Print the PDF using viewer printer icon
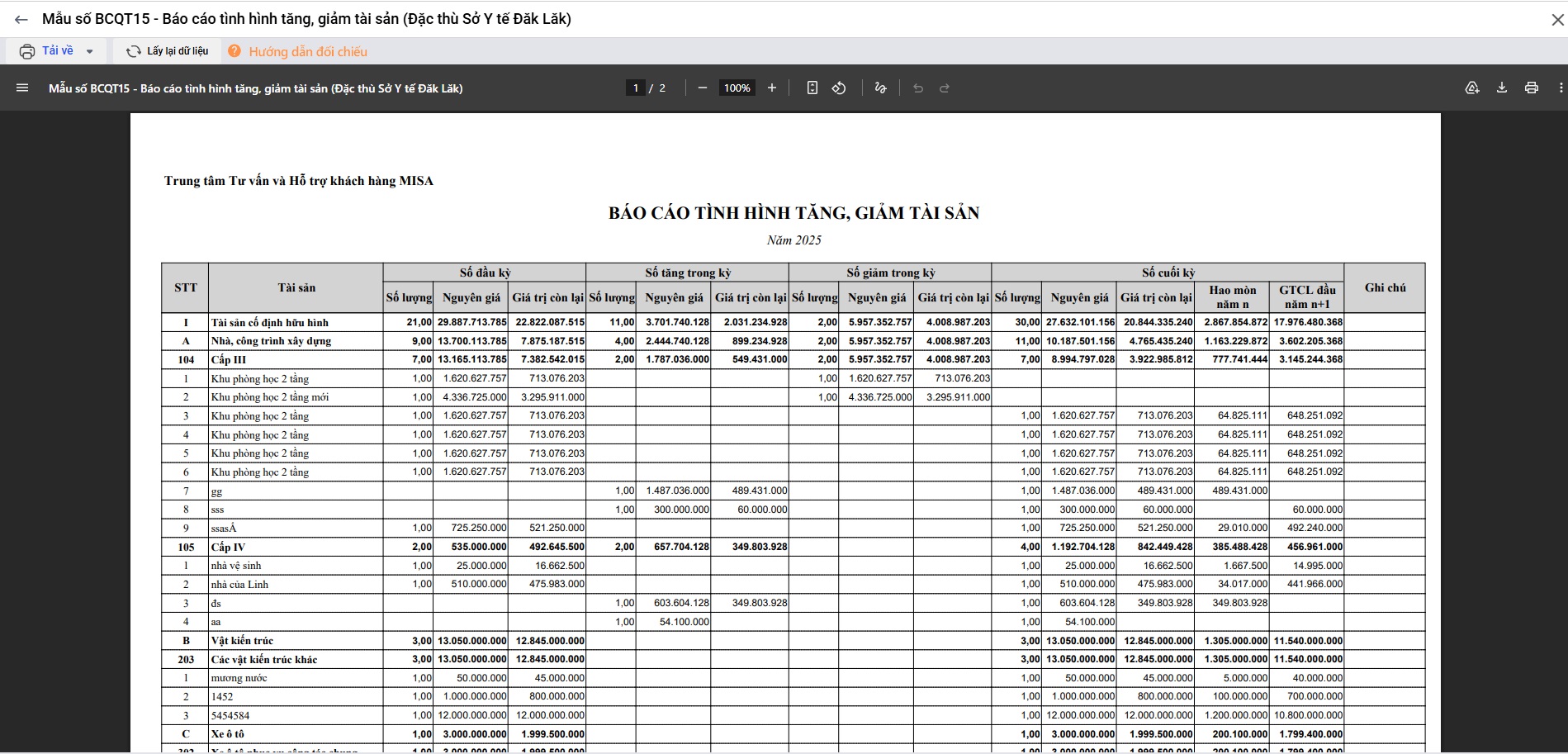This screenshot has height=754, width=1568. pyautogui.click(x=1532, y=88)
